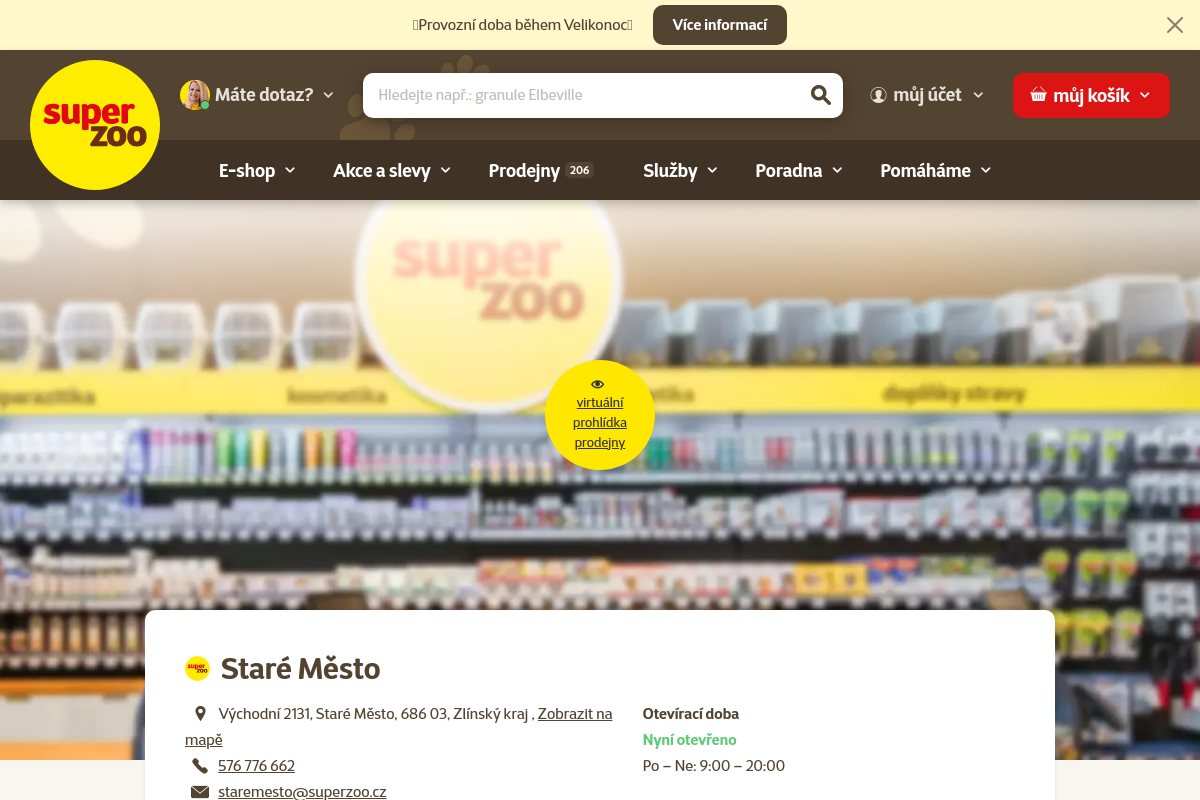This screenshot has width=1200, height=800.
Task: Open the Poradna menu item
Action: point(799,171)
